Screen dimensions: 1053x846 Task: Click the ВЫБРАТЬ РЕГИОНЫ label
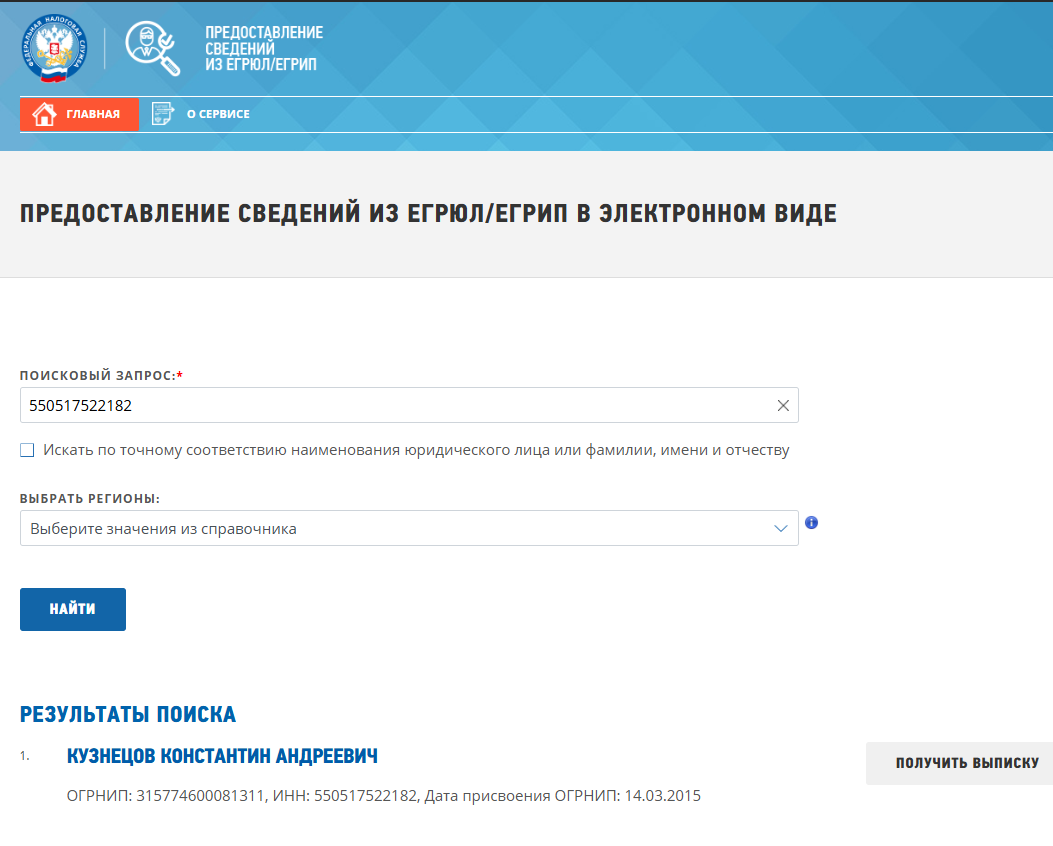click(90, 499)
